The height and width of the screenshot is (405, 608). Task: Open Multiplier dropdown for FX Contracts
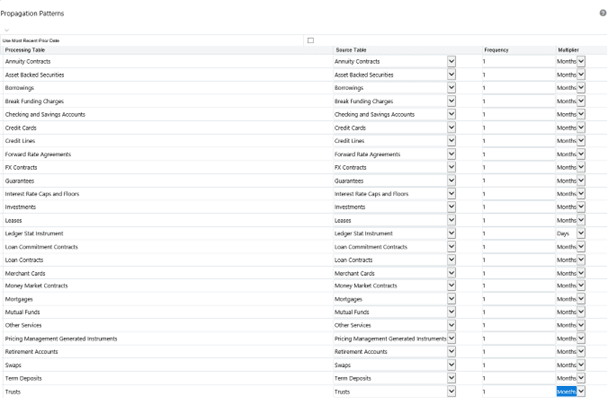point(581,167)
